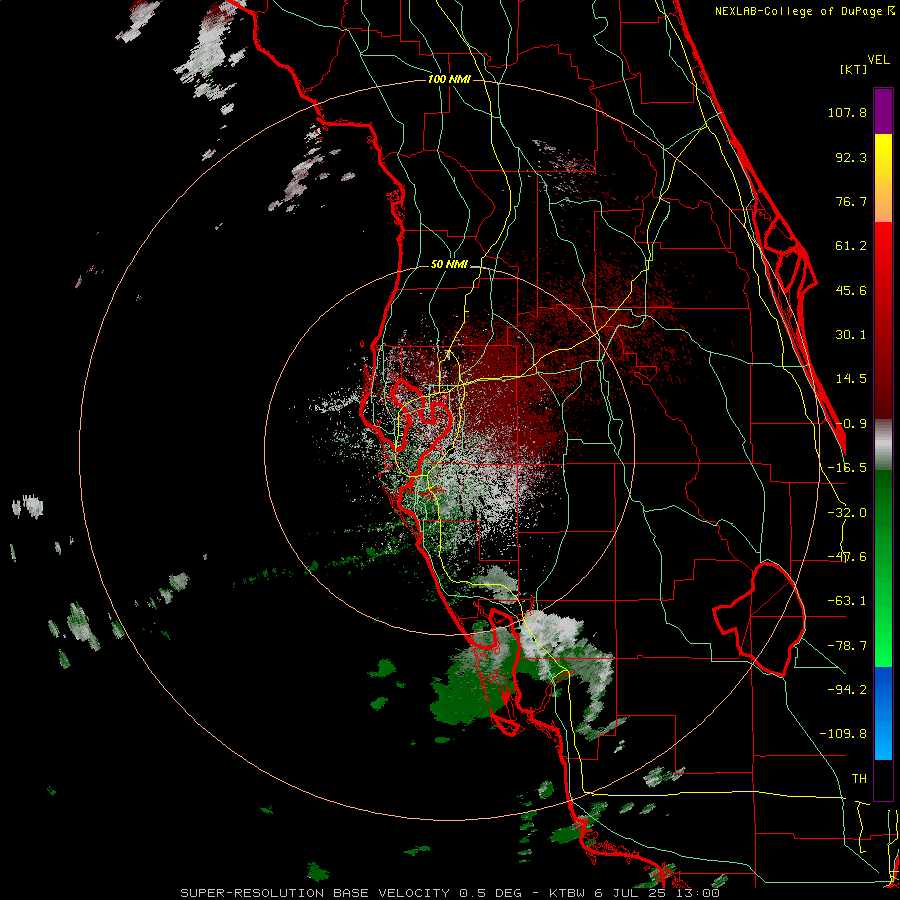Select the 92.3 value on velocity scale
This screenshot has width=900, height=900.
[851, 157]
